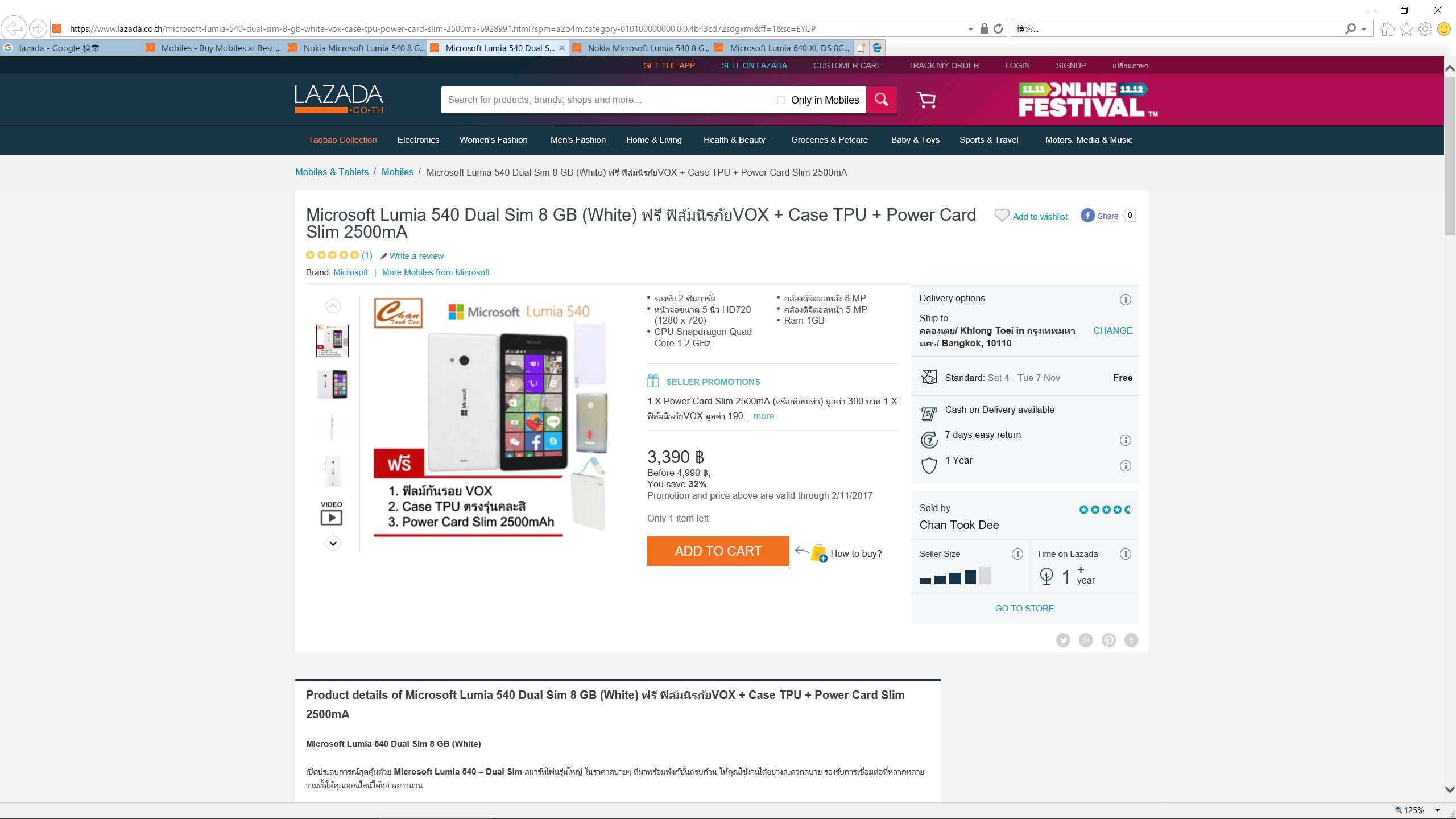Click More Mobiles from Microsoft link

[x=436, y=272]
